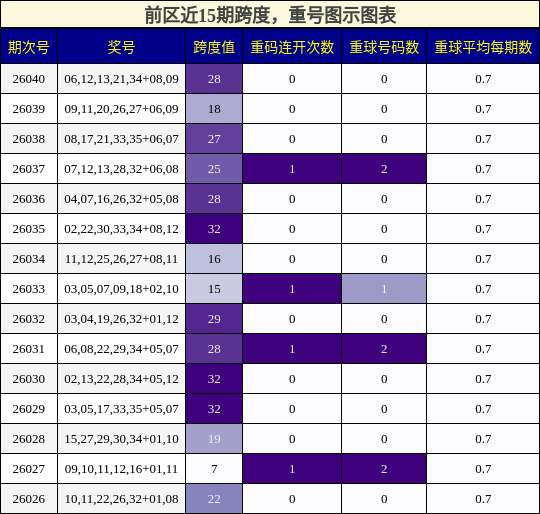The height and width of the screenshot is (514, 540).
Task: Click 重球号码数 value 0 in row 26035
Action: [x=384, y=229]
